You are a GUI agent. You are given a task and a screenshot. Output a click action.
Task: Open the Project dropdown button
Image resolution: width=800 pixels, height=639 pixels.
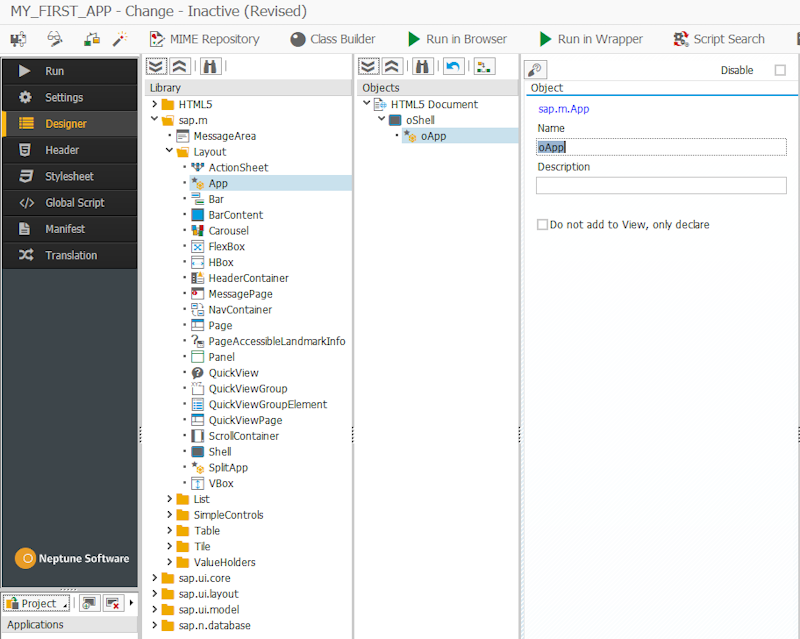pos(37,603)
